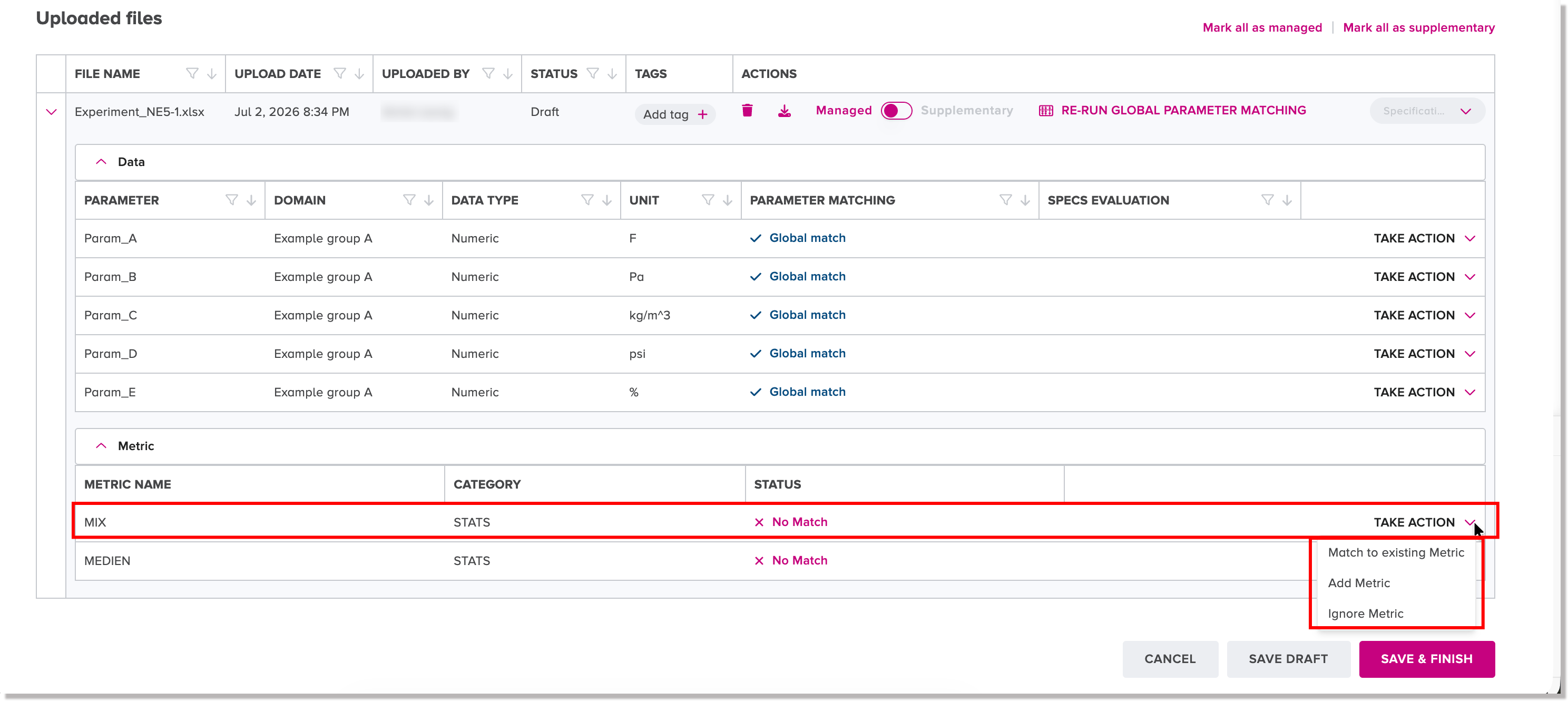Collapse the Data section
The height and width of the screenshot is (701, 1568).
coord(101,162)
